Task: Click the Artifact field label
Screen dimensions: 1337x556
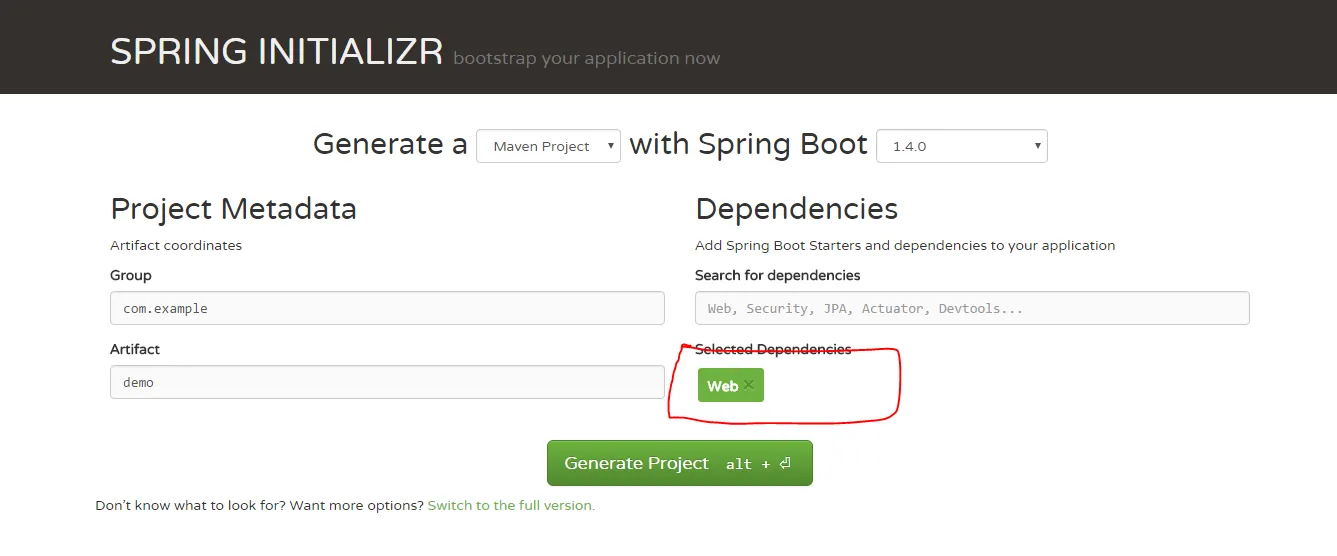Action: click(x=135, y=349)
